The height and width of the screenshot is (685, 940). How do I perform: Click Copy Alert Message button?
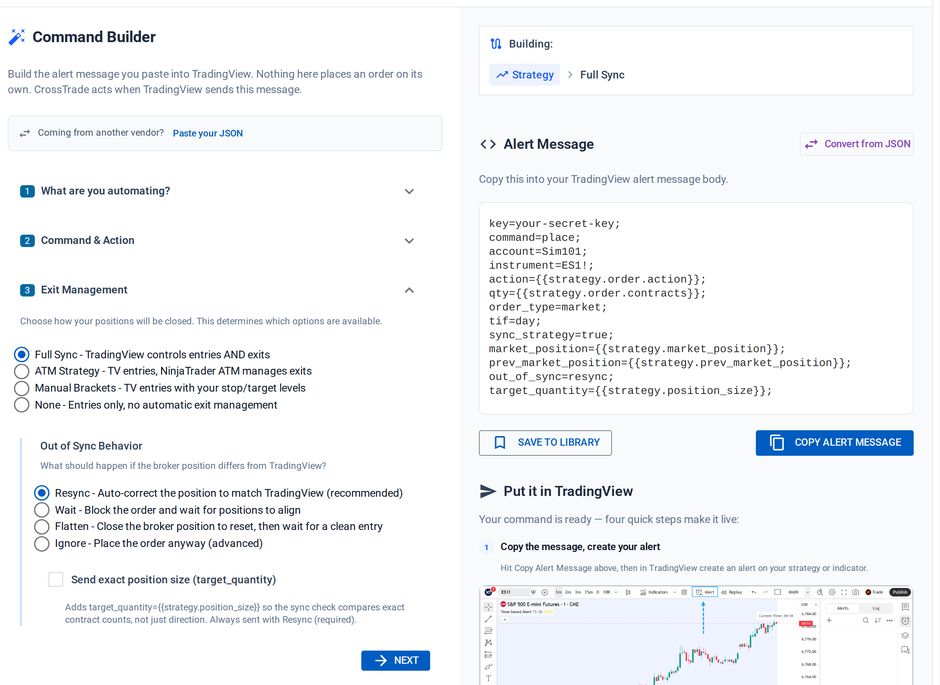point(834,442)
